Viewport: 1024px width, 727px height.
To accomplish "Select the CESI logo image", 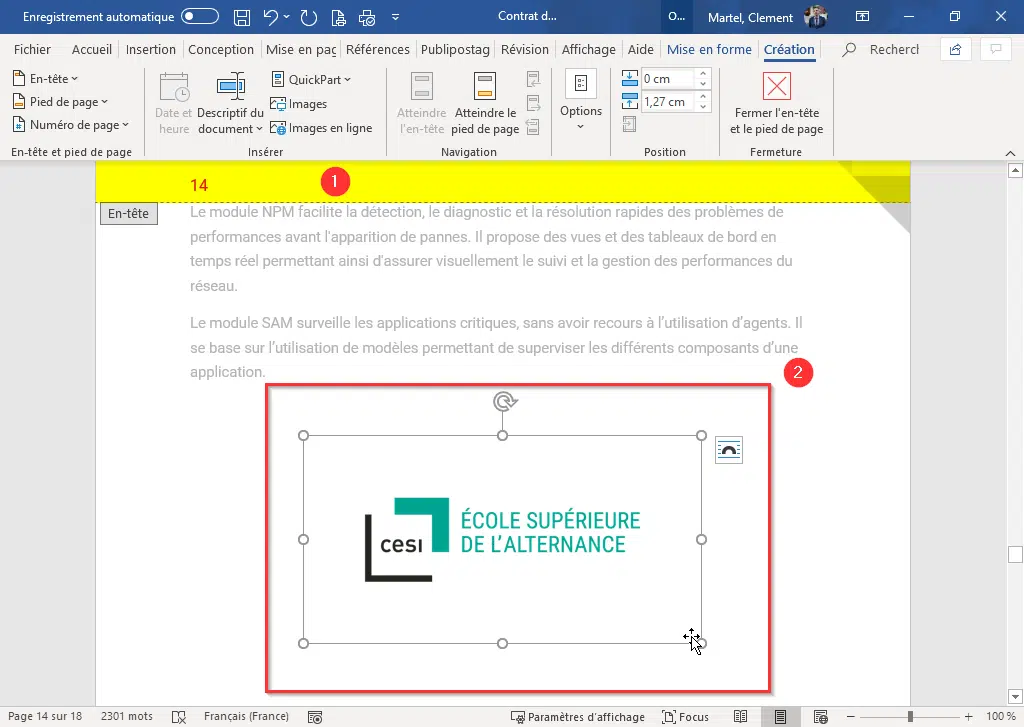I will click(x=502, y=540).
